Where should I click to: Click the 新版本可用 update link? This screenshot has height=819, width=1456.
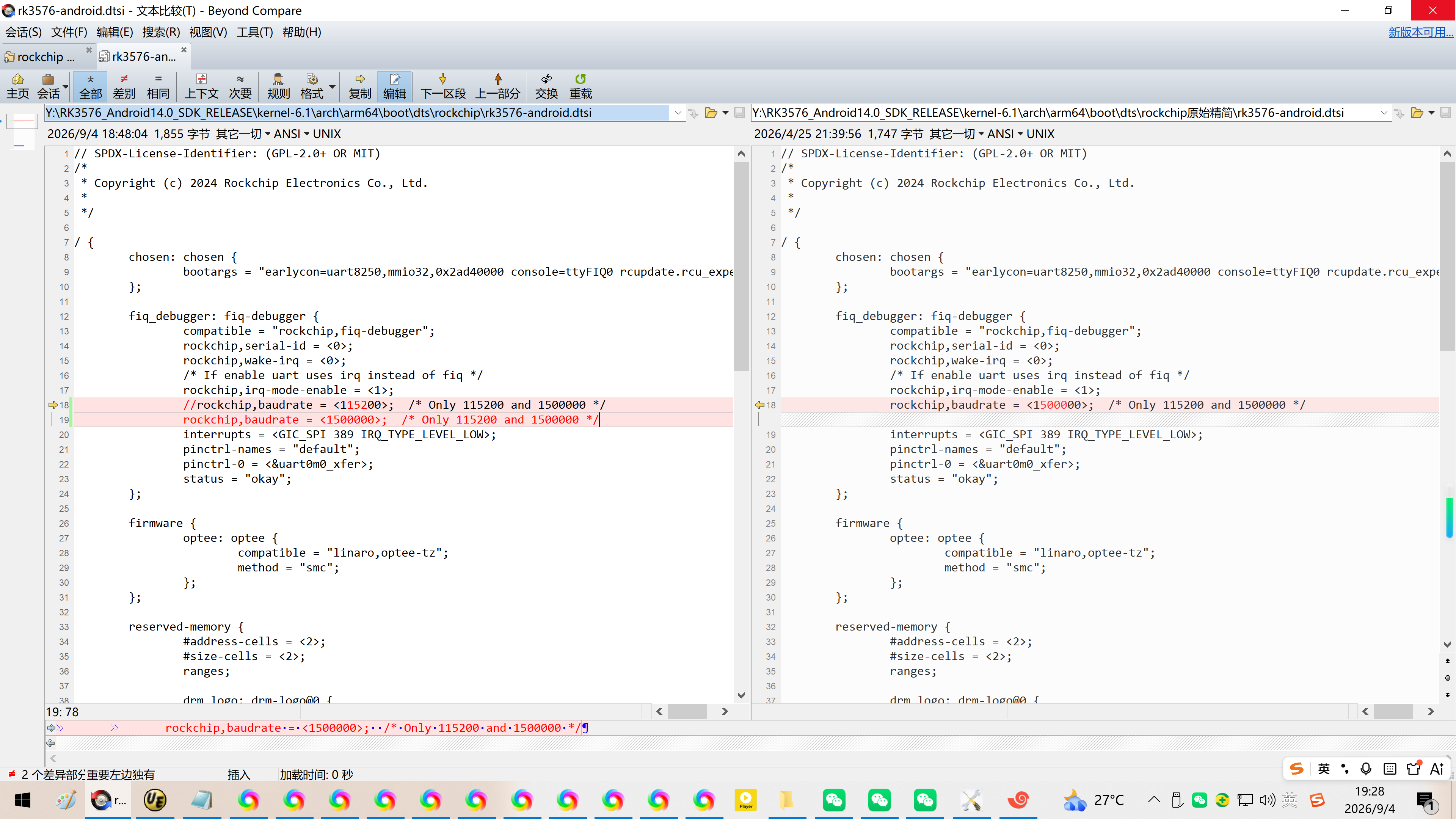pyautogui.click(x=1420, y=32)
